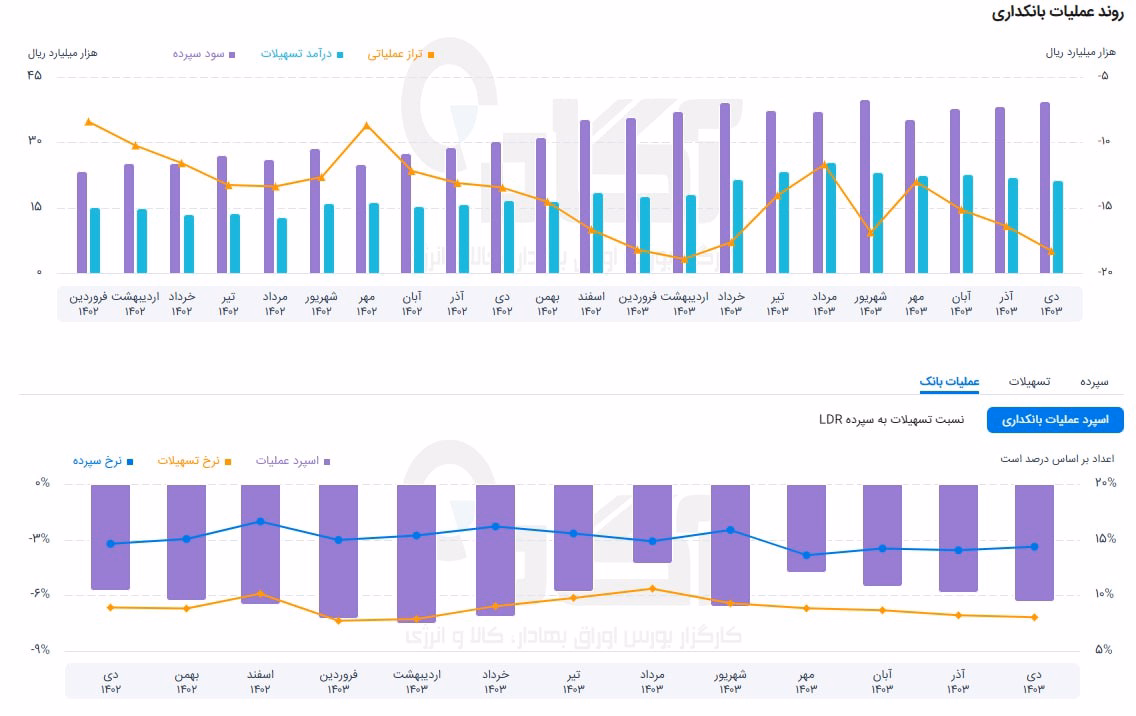1136x716 pixels.
Task: Click the orange نرخ تسهیلات point at مرداد ۱۴۰۳
Action: pyautogui.click(x=652, y=588)
